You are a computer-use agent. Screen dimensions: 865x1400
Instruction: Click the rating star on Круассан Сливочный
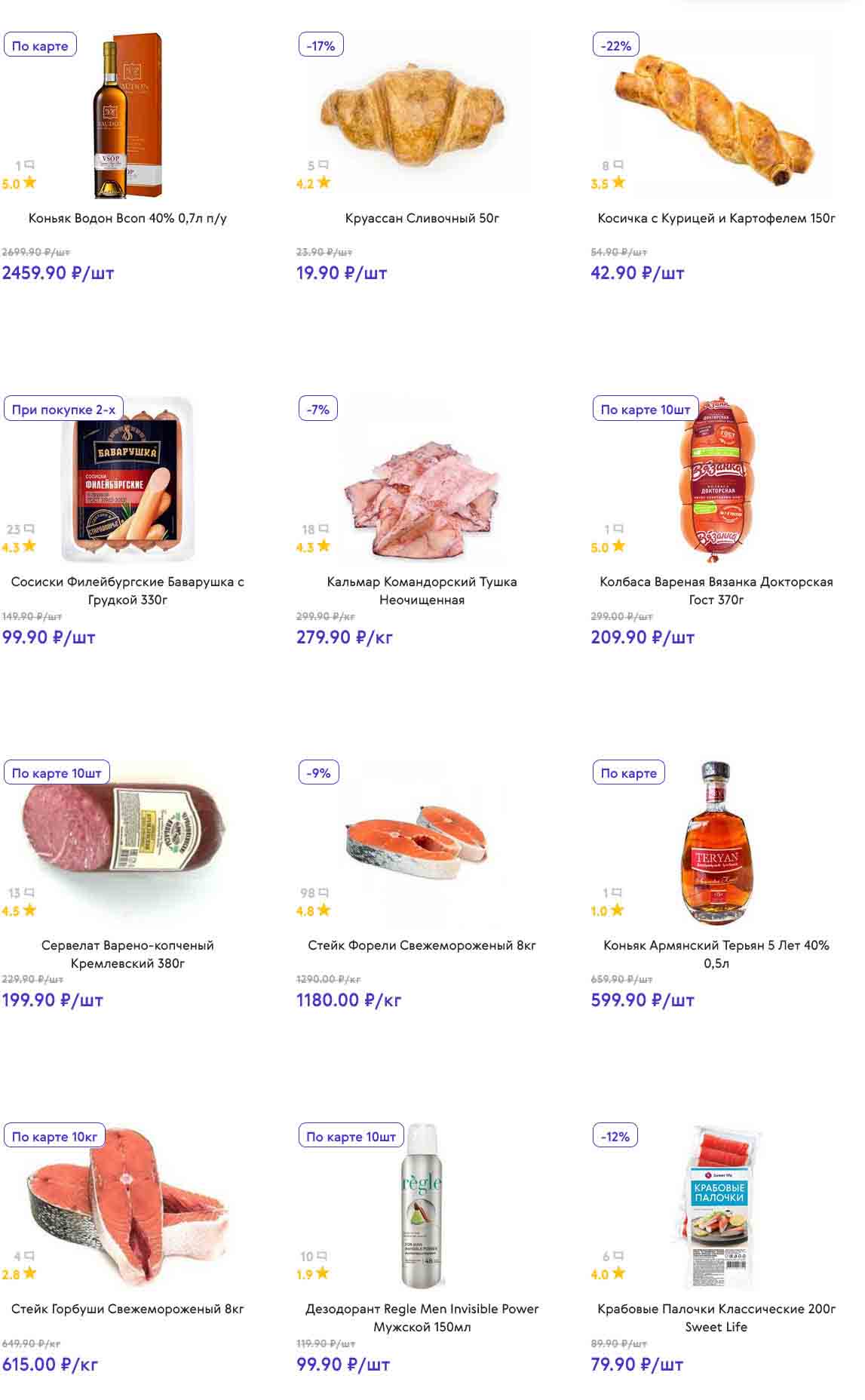[x=324, y=183]
